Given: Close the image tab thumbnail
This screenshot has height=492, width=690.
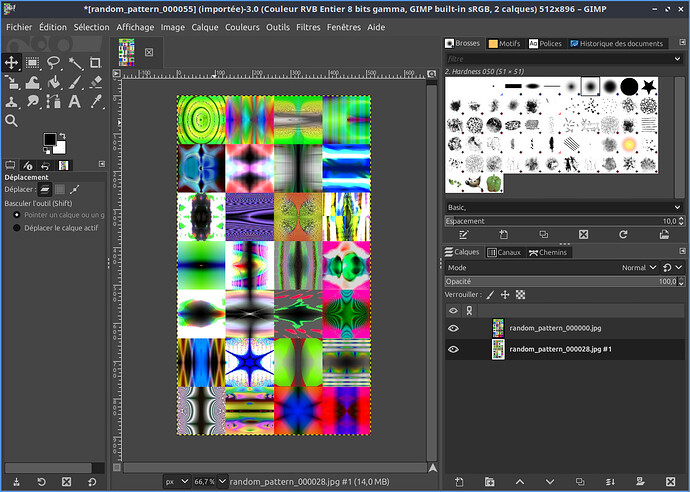Looking at the screenshot, I should (x=149, y=52).
